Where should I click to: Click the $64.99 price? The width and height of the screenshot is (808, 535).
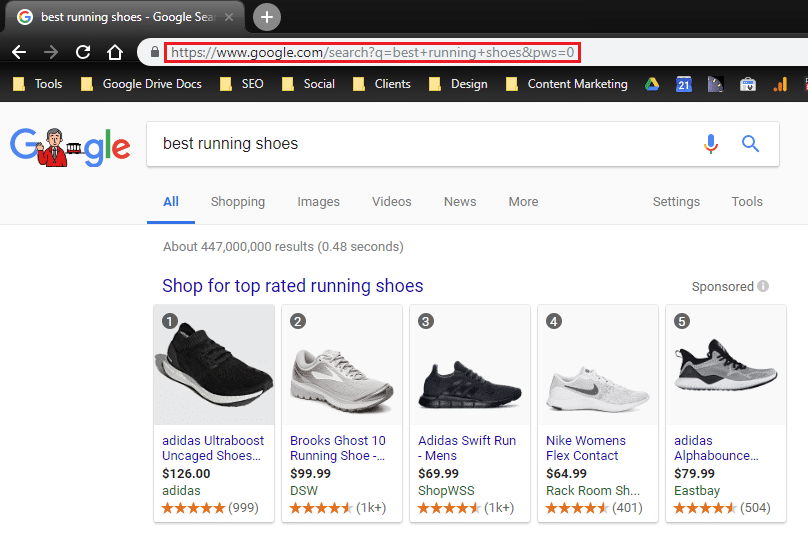point(566,474)
